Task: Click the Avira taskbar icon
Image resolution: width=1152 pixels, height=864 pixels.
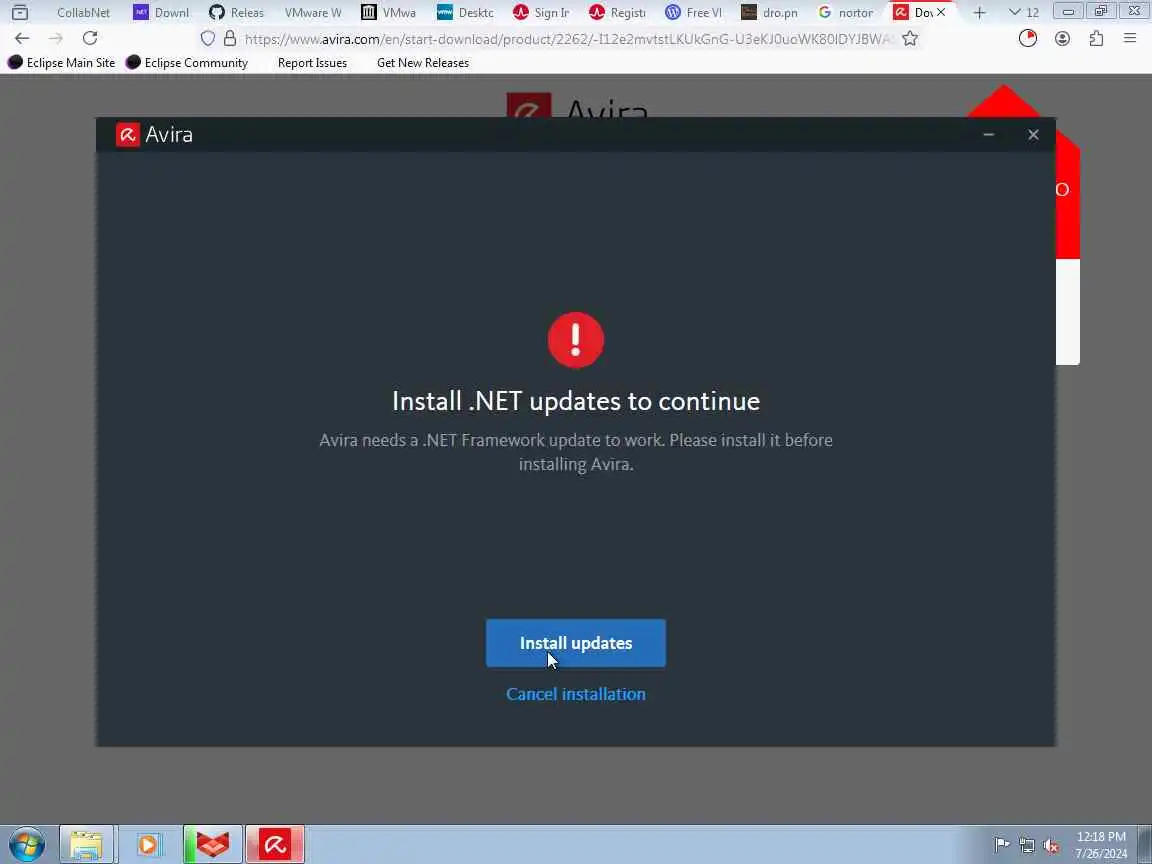Action: click(x=275, y=844)
